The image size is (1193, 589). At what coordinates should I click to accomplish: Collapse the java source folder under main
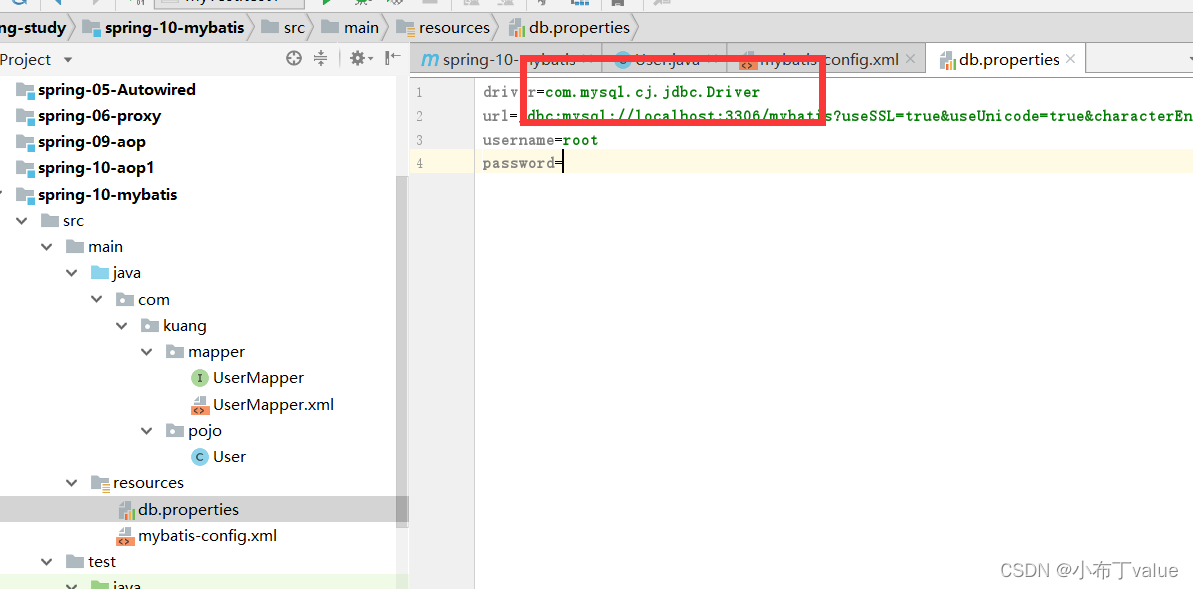click(72, 273)
